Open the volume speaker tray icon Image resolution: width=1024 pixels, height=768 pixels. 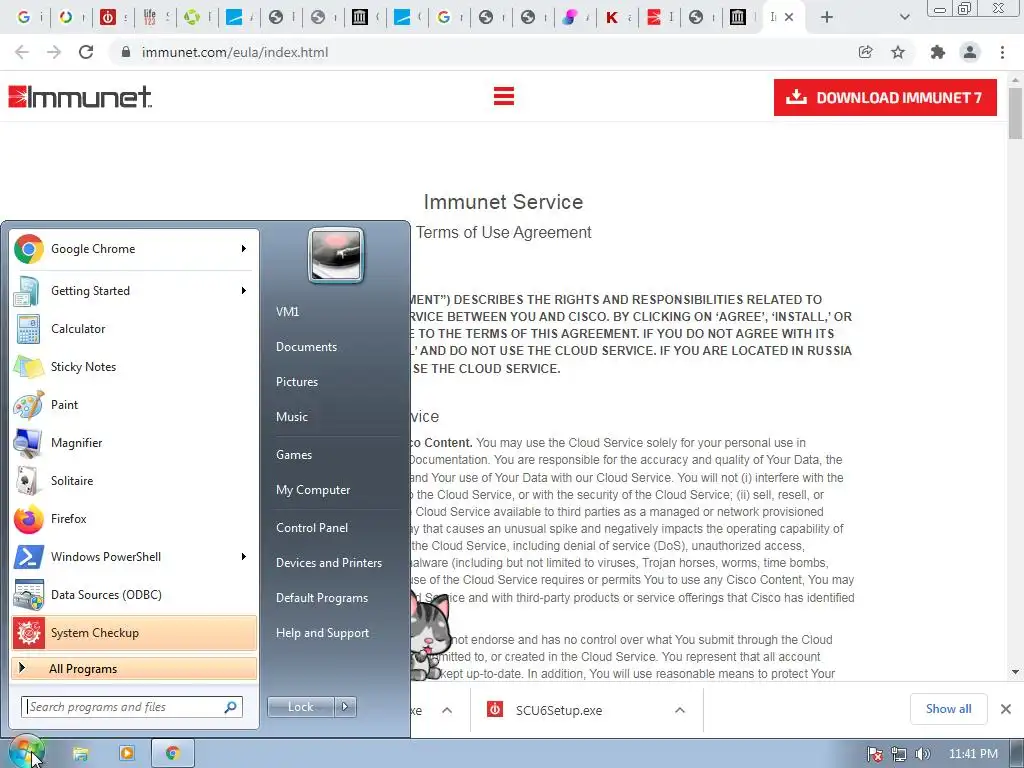[922, 754]
